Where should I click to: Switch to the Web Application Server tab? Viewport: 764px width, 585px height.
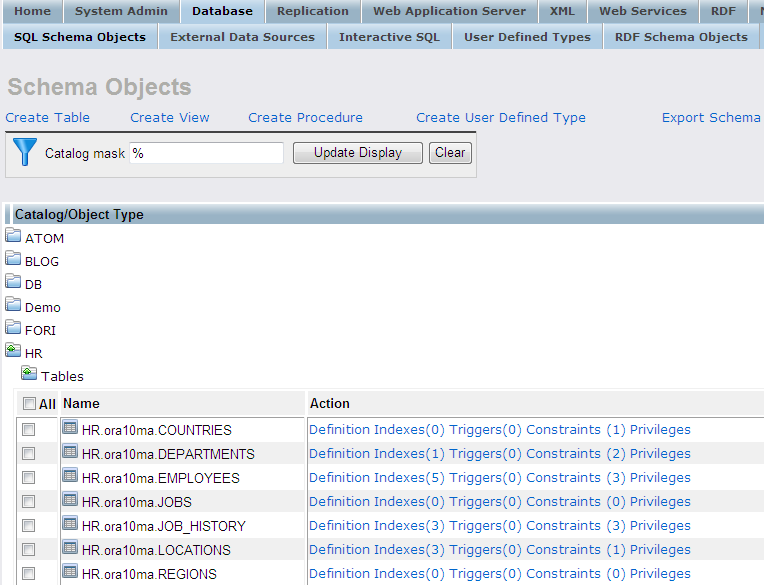(x=449, y=11)
